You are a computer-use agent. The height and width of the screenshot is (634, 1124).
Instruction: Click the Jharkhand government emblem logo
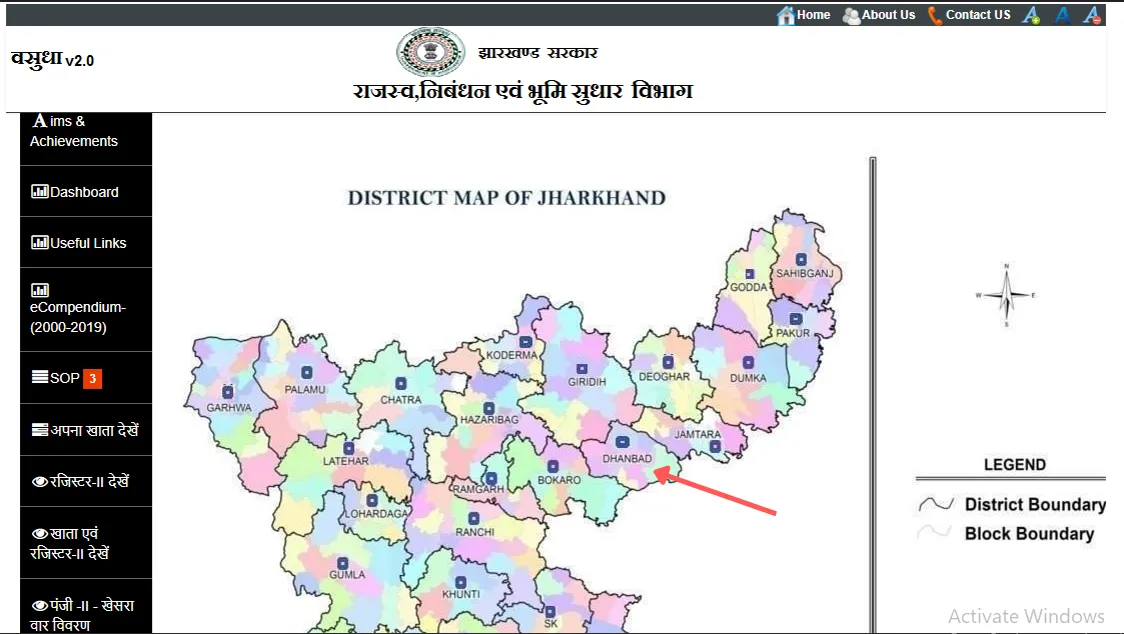pos(430,50)
